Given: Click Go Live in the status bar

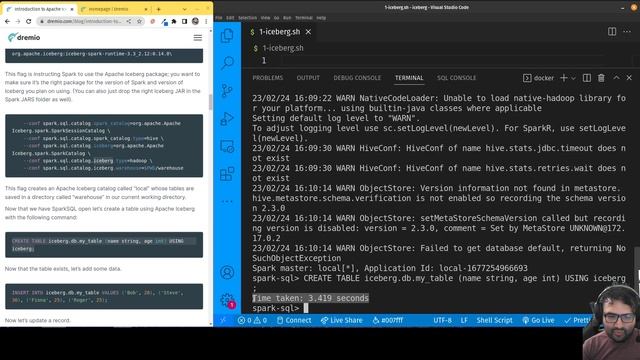Looking at the screenshot, I should click(538, 320).
